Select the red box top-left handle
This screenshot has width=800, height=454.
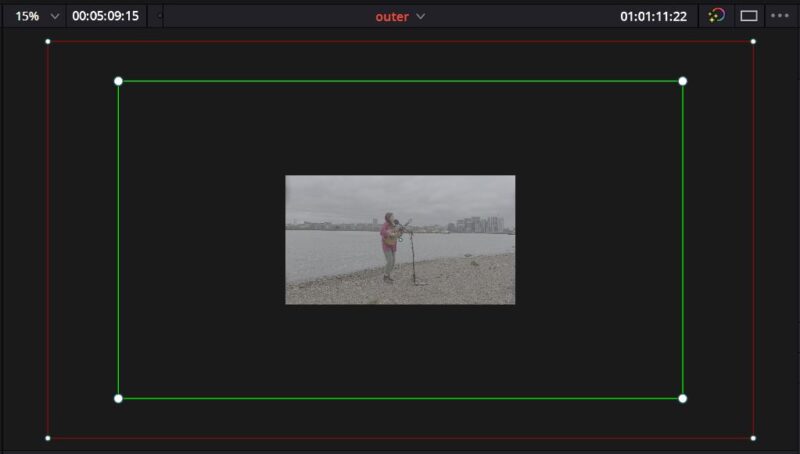pyautogui.click(x=48, y=41)
